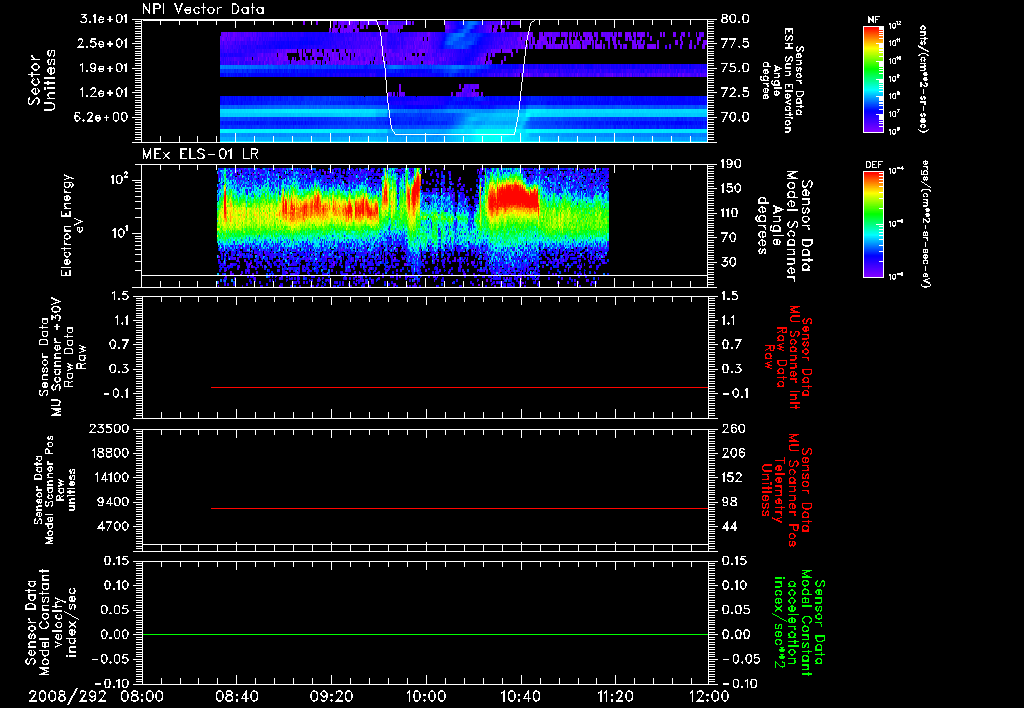Click the "11:20" time axis label

[x=615, y=696]
